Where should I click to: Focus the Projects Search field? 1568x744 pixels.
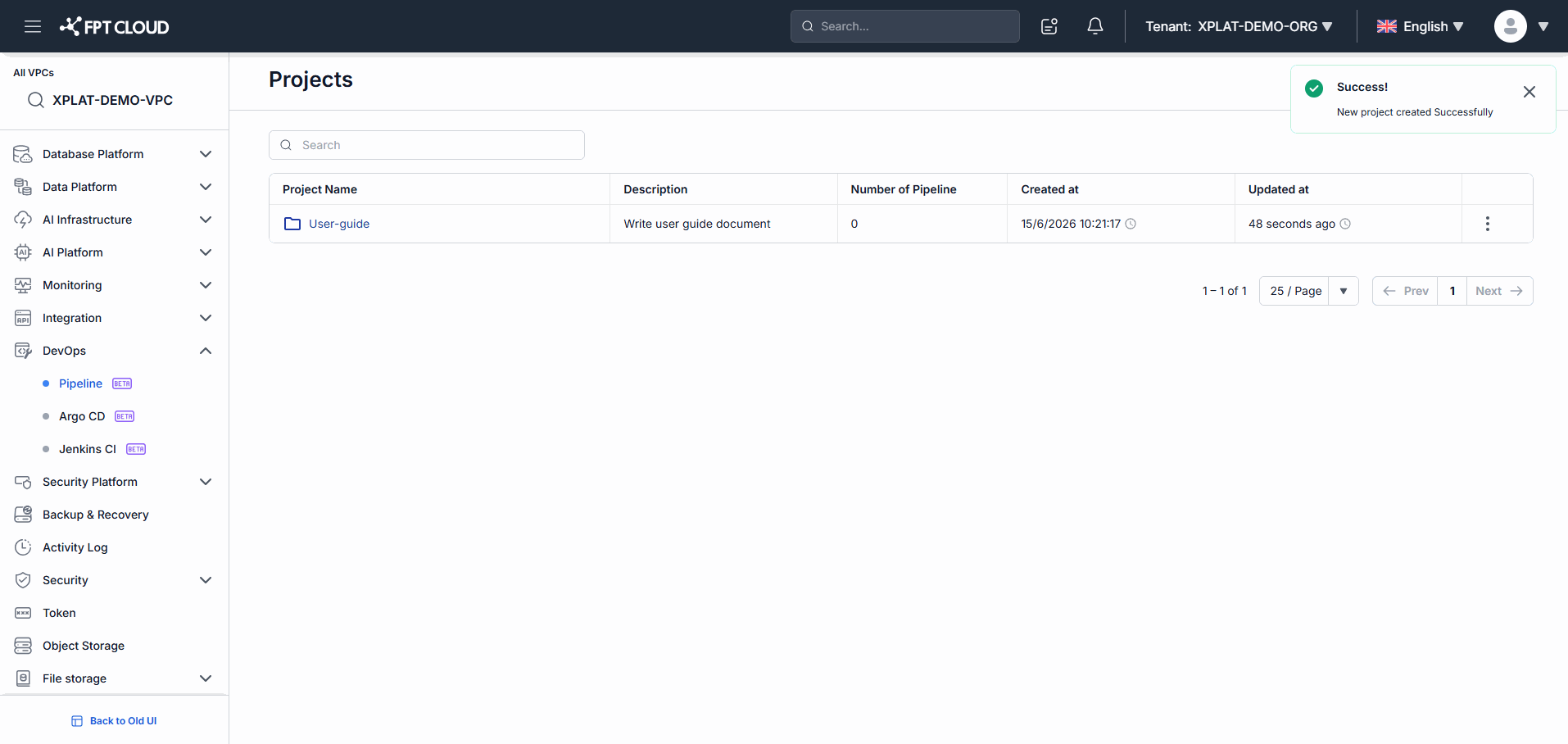[x=427, y=145]
